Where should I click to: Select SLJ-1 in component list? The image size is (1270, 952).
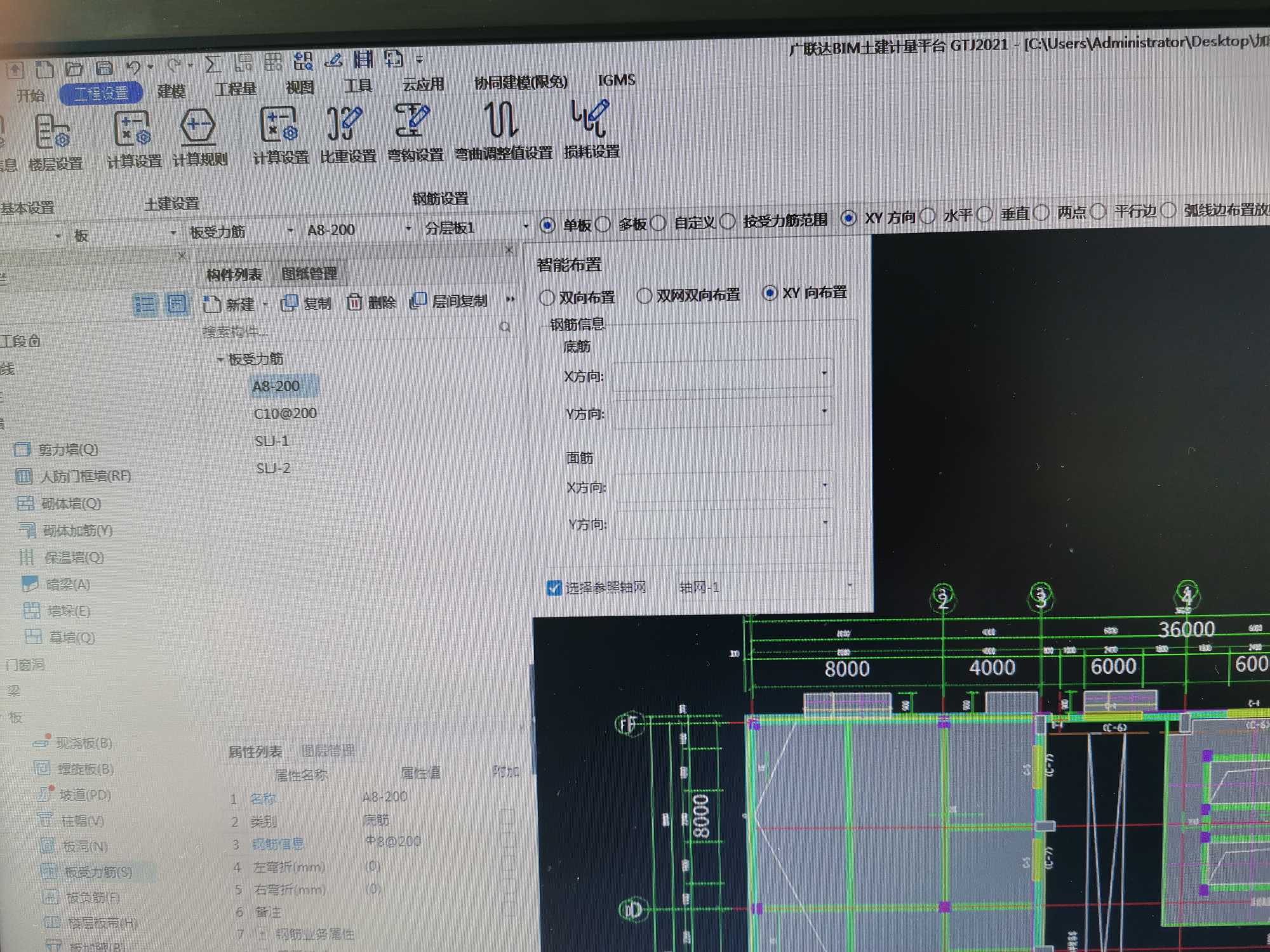point(272,441)
